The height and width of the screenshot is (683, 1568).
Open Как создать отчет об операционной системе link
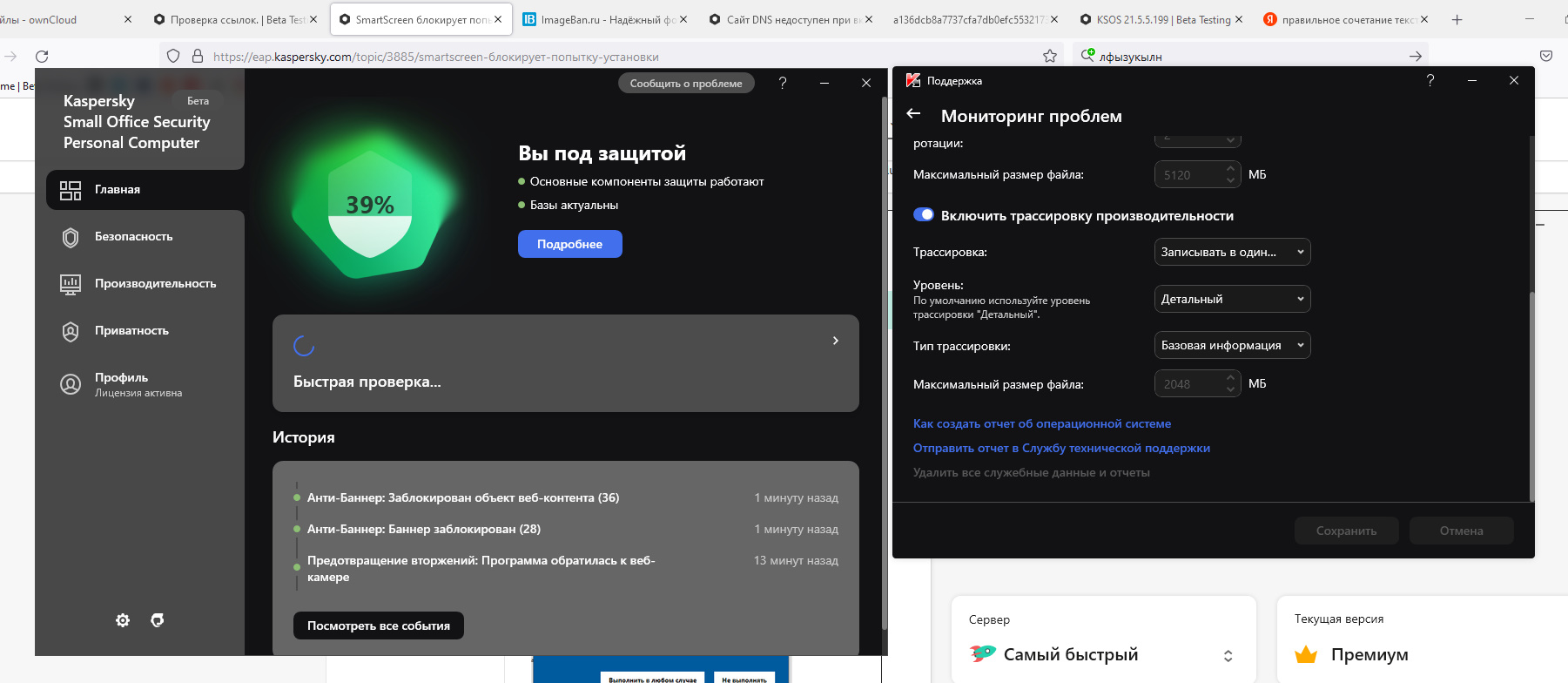coord(1041,423)
